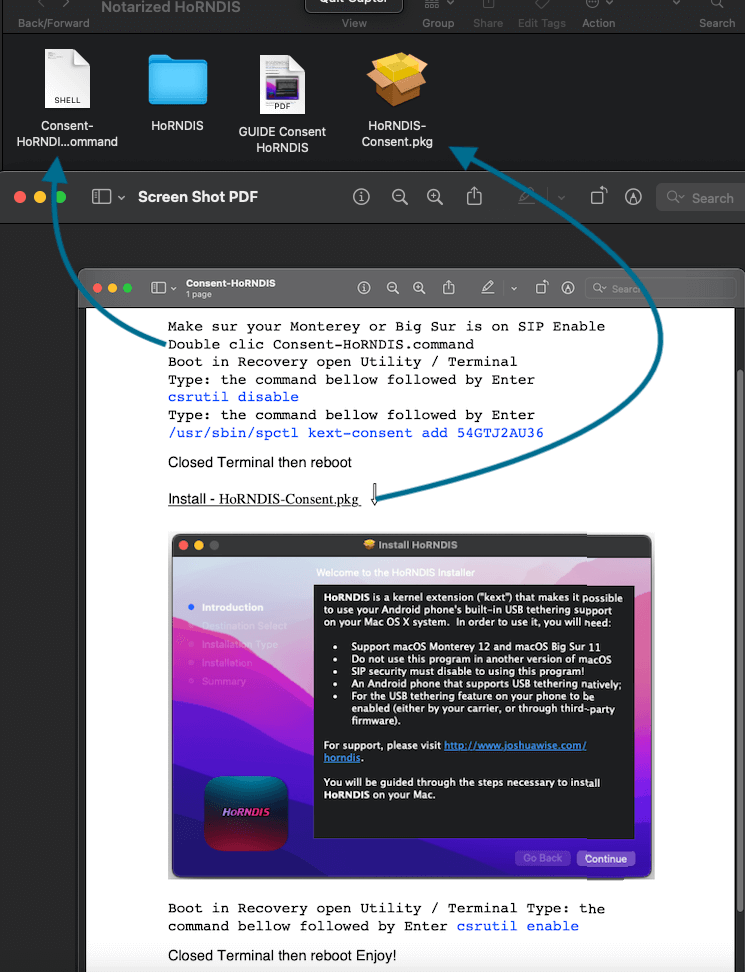Open the Finder Action menu
746x972 pixels.
(598, 23)
